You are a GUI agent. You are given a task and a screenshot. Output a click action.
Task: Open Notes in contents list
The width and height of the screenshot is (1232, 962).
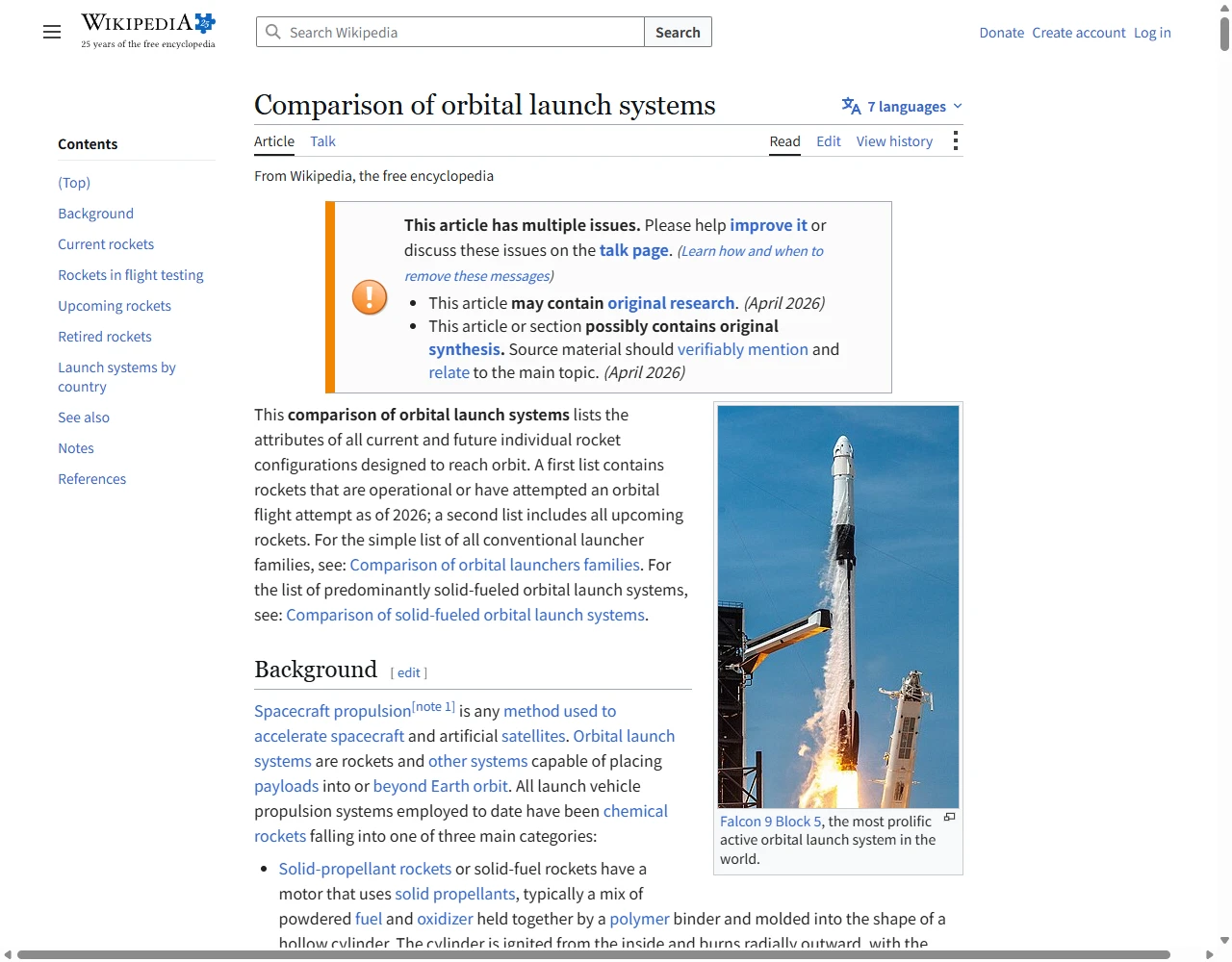[76, 448]
